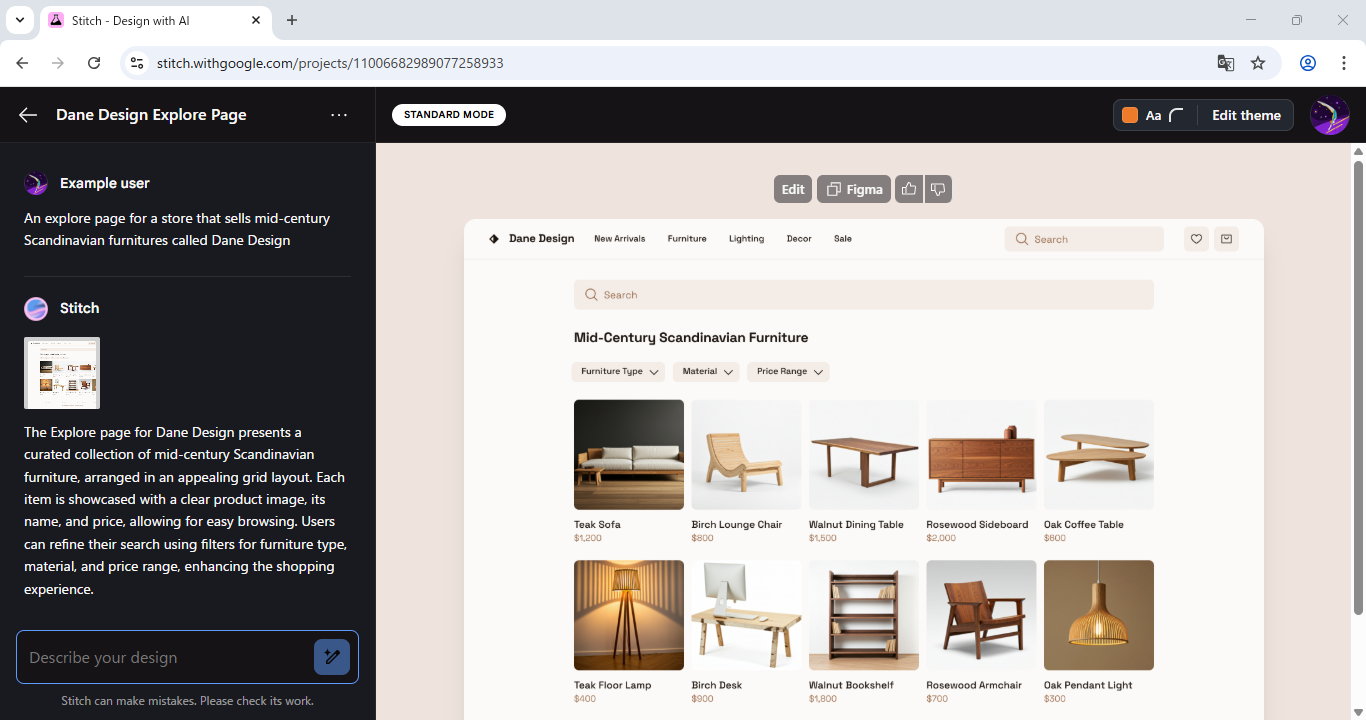Click the thumbs down feedback icon

click(x=938, y=189)
